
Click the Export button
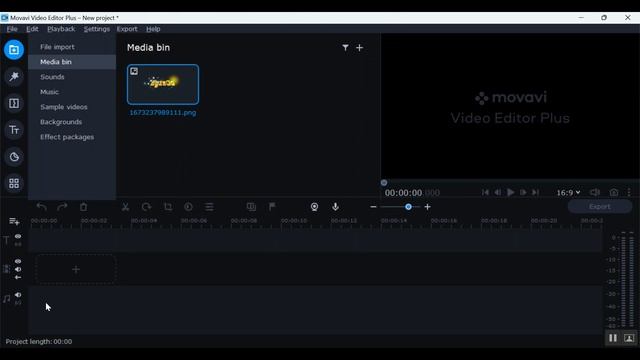tap(600, 207)
